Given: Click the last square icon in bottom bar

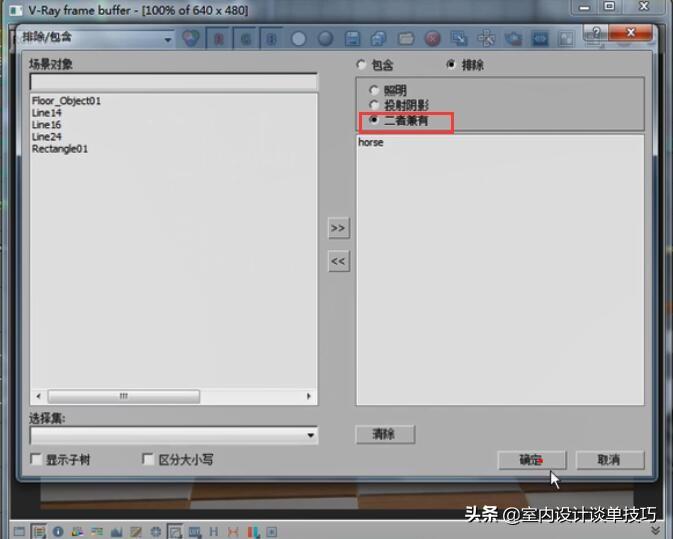Looking at the screenshot, I should coord(272,532).
